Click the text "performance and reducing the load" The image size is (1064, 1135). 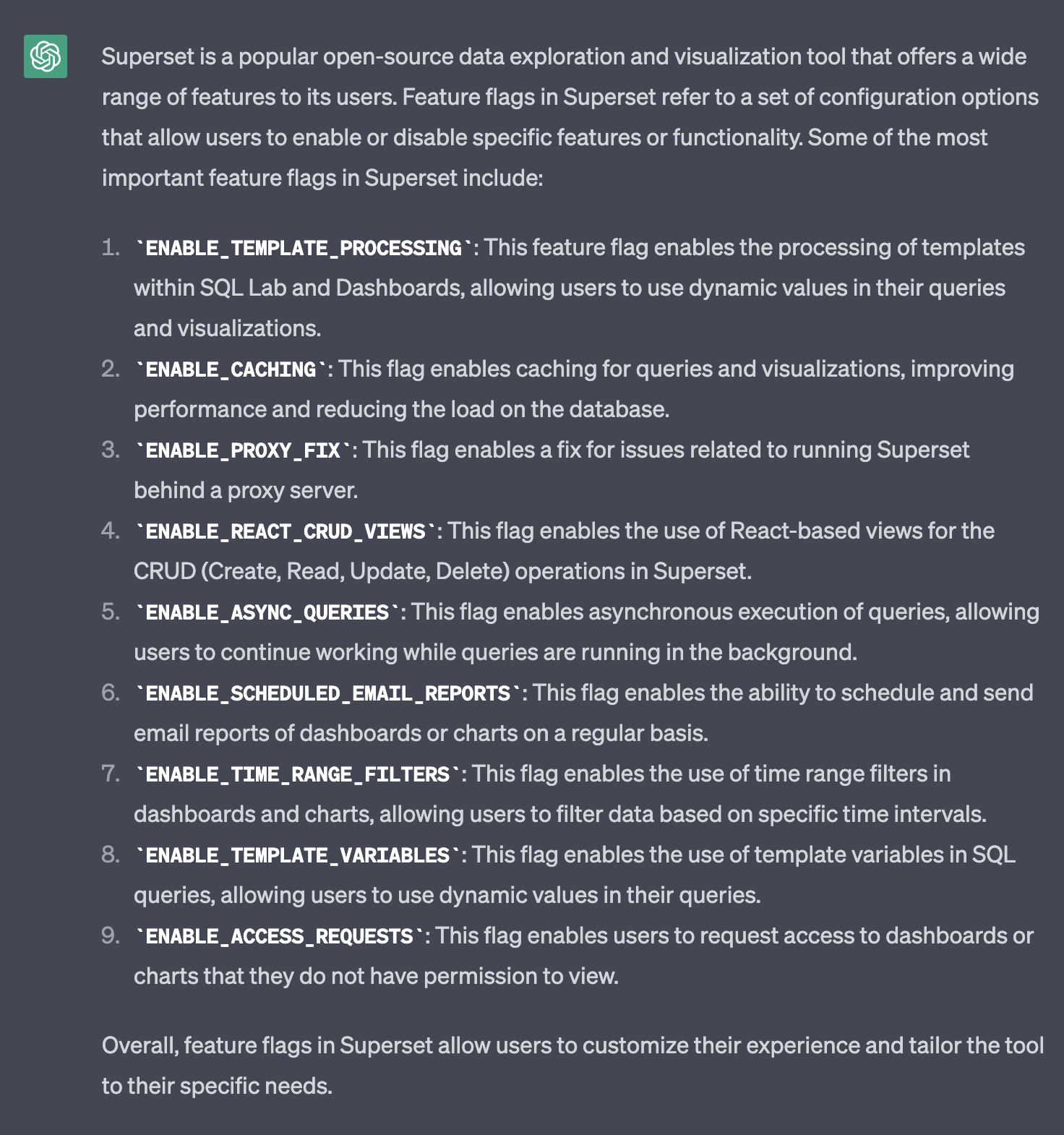pos(289,410)
